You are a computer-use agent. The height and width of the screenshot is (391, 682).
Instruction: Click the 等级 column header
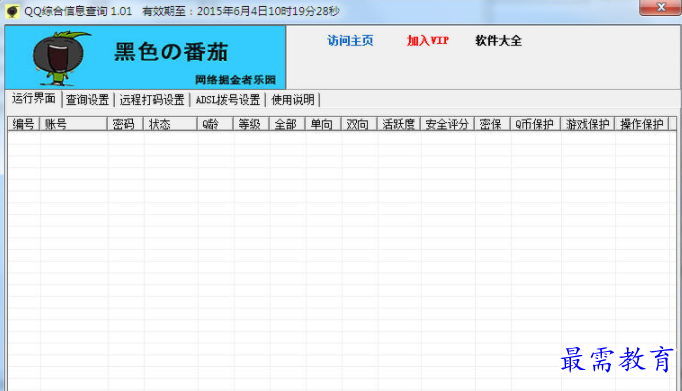coord(251,124)
